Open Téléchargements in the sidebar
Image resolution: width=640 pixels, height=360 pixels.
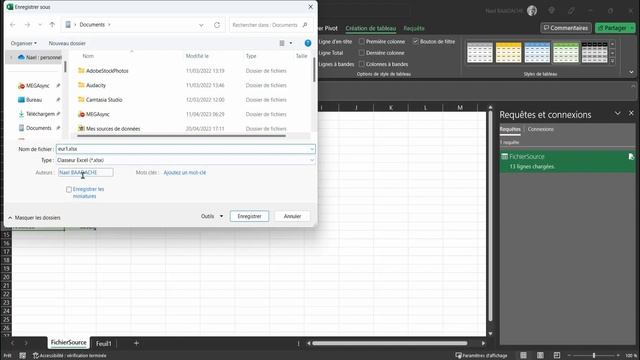tap(40, 114)
